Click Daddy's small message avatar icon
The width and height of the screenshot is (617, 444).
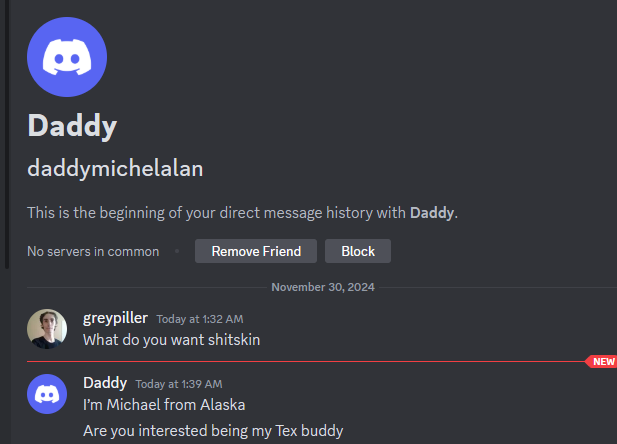[47, 394]
